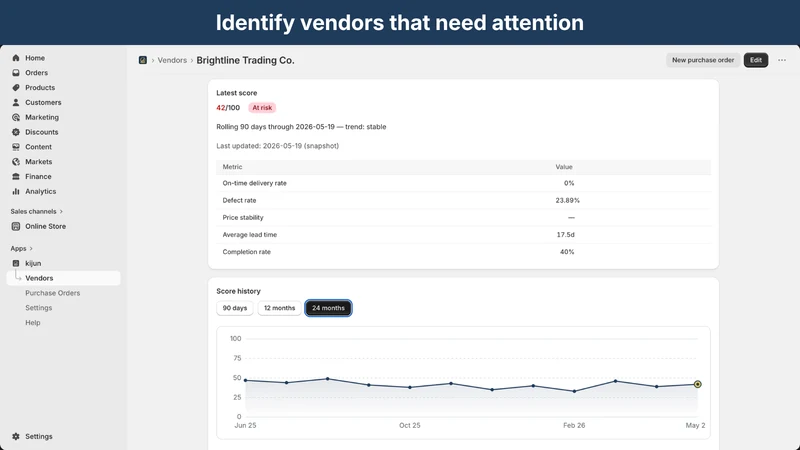
Task: Click the At risk status badge
Action: [262, 108]
